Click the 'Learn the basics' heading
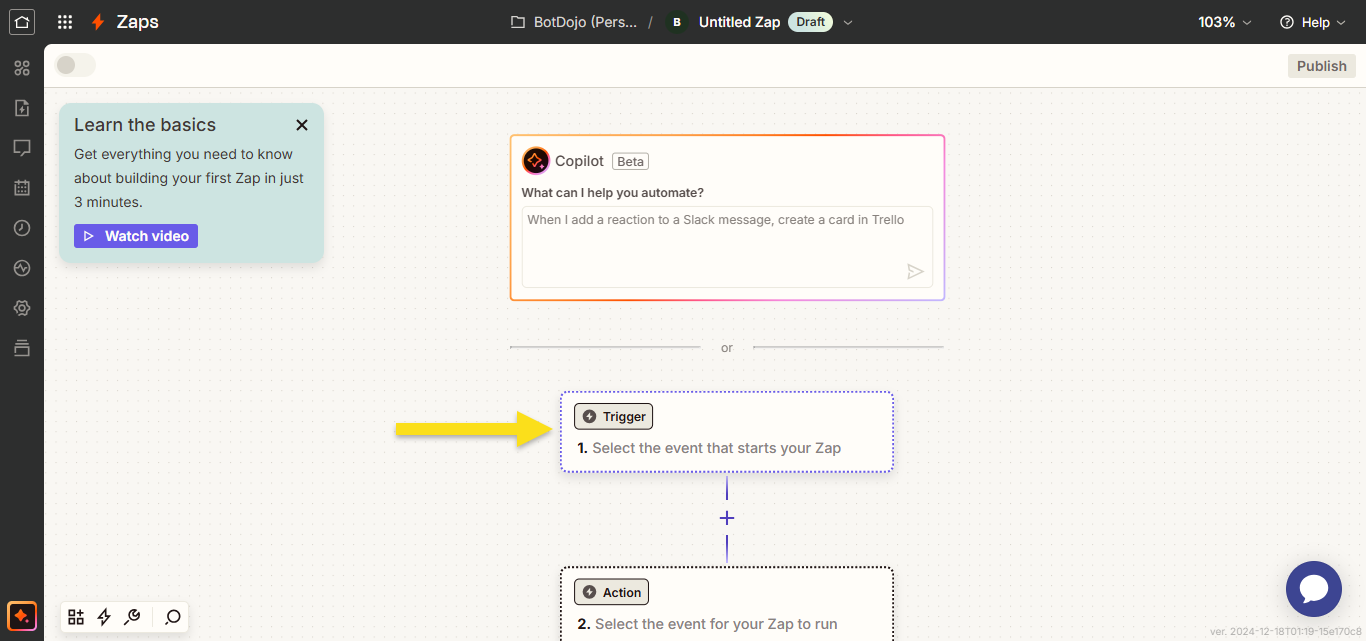Screen dimensions: 1366x641 pos(145,125)
